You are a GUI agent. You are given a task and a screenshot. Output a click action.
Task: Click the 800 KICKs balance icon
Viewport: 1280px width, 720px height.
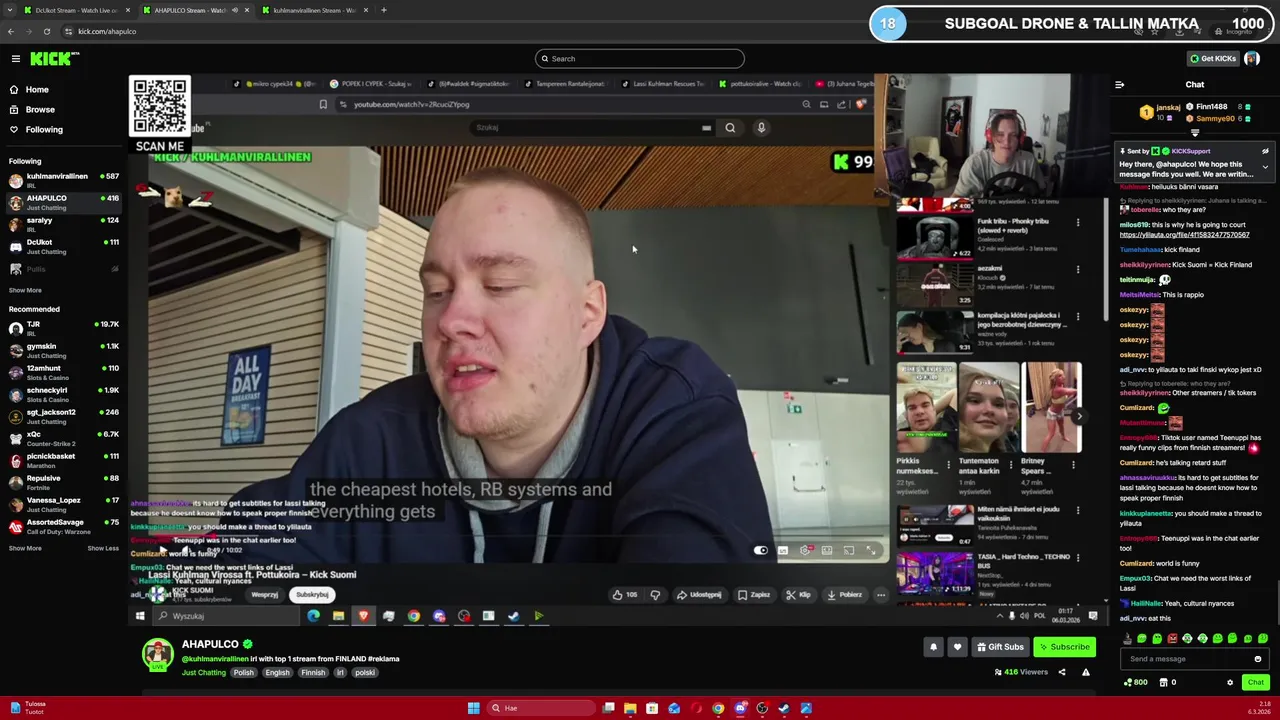(x=1135, y=683)
